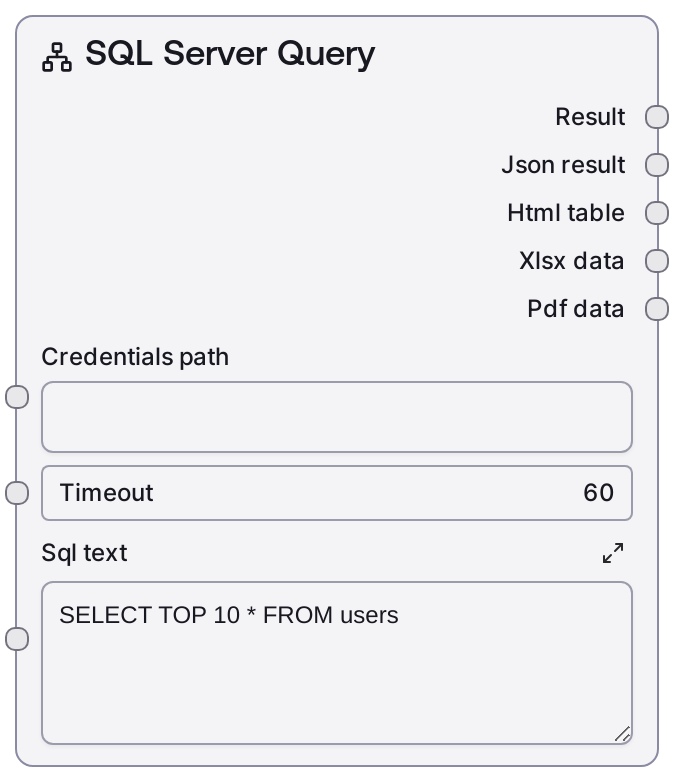Select the Timeout value 60

[x=598, y=492]
